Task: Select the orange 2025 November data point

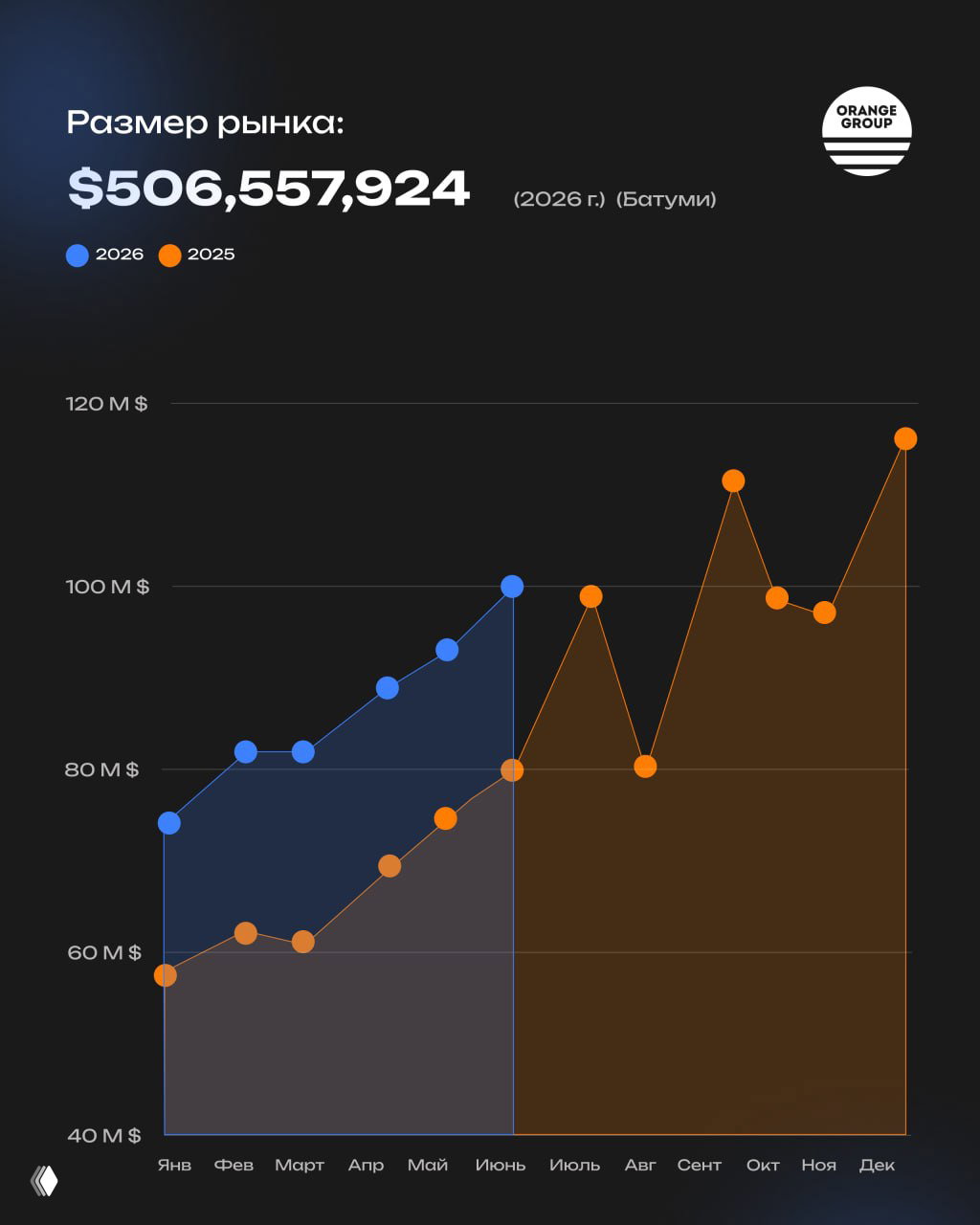Action: 825,612
